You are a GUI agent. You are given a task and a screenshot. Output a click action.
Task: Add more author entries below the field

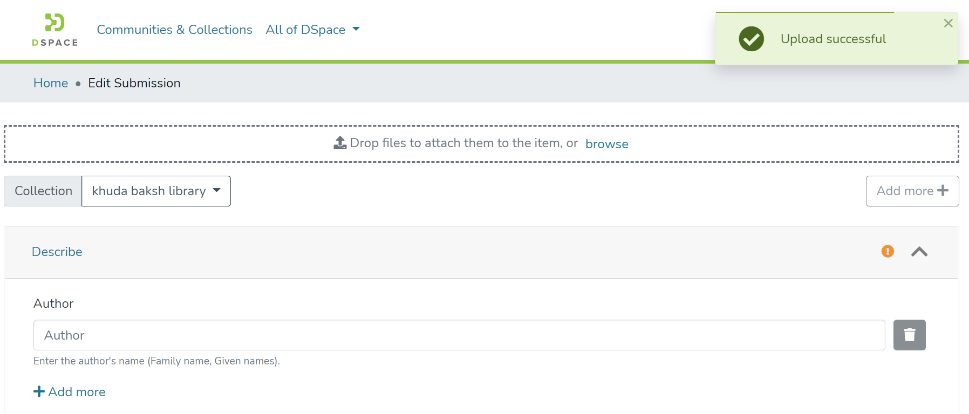click(69, 392)
